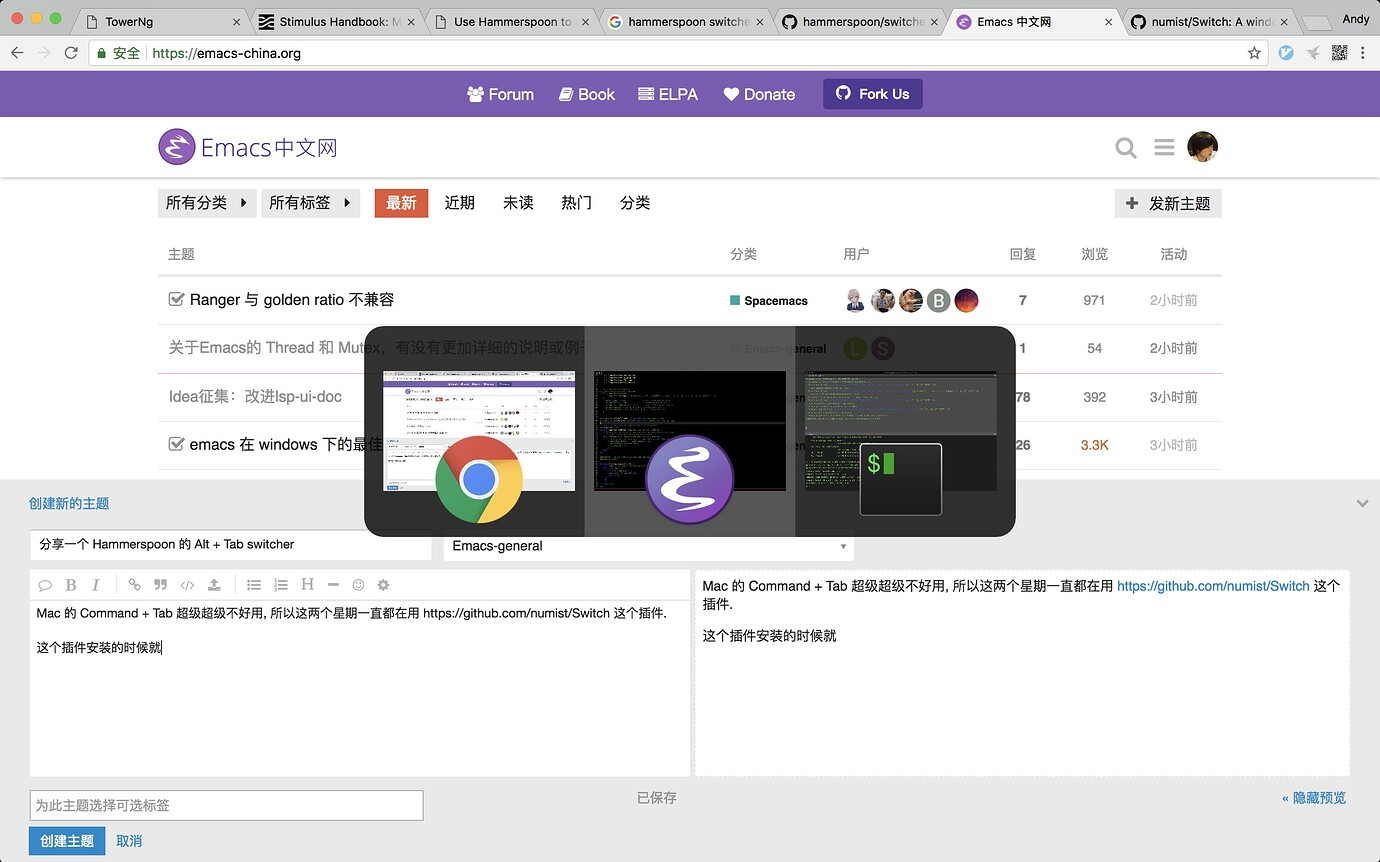This screenshot has width=1380, height=862.
Task: Switch to the 分类 tab
Action: pyautogui.click(x=635, y=203)
